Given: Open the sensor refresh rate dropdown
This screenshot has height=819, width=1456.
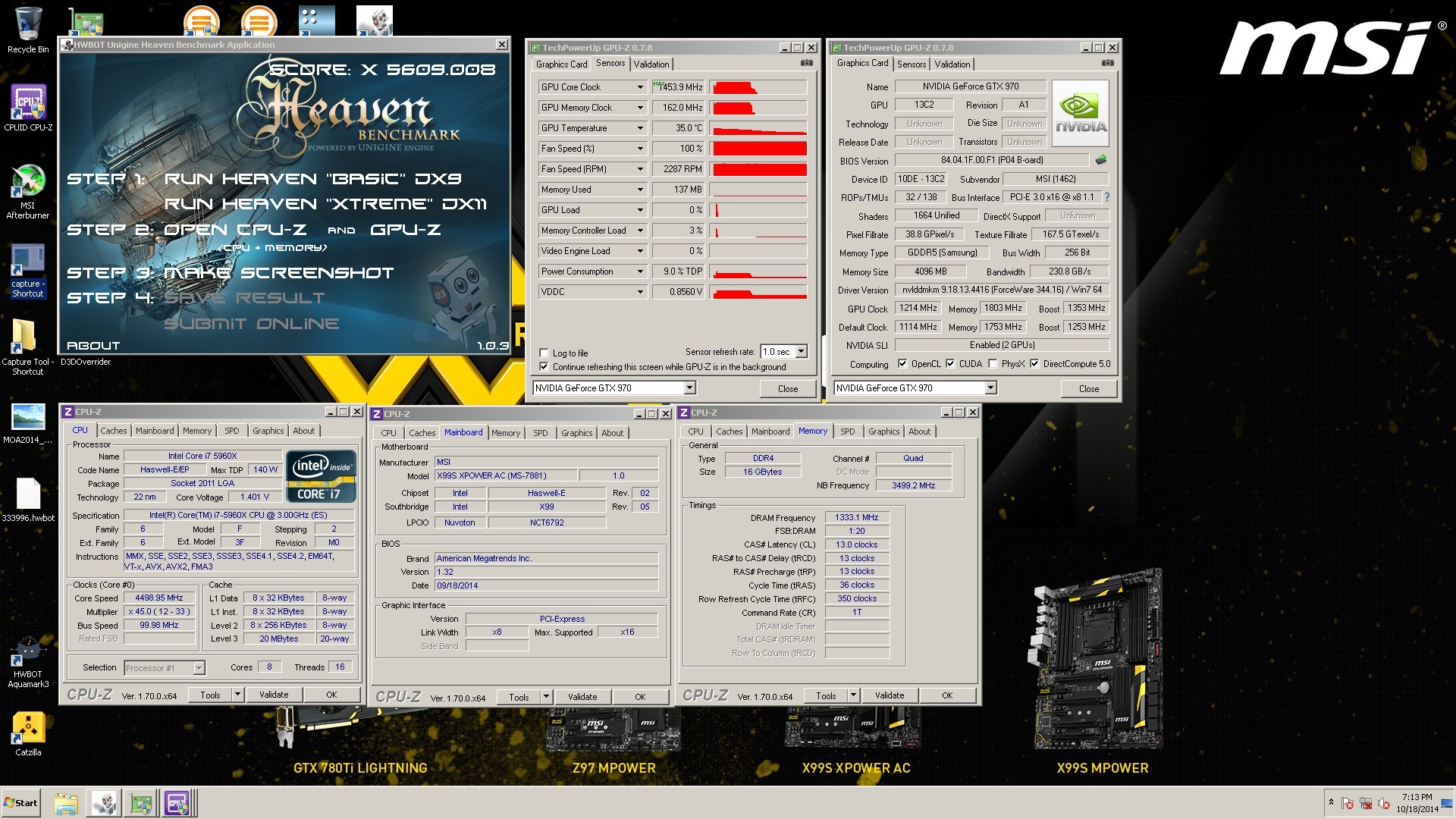Looking at the screenshot, I should pyautogui.click(x=802, y=352).
